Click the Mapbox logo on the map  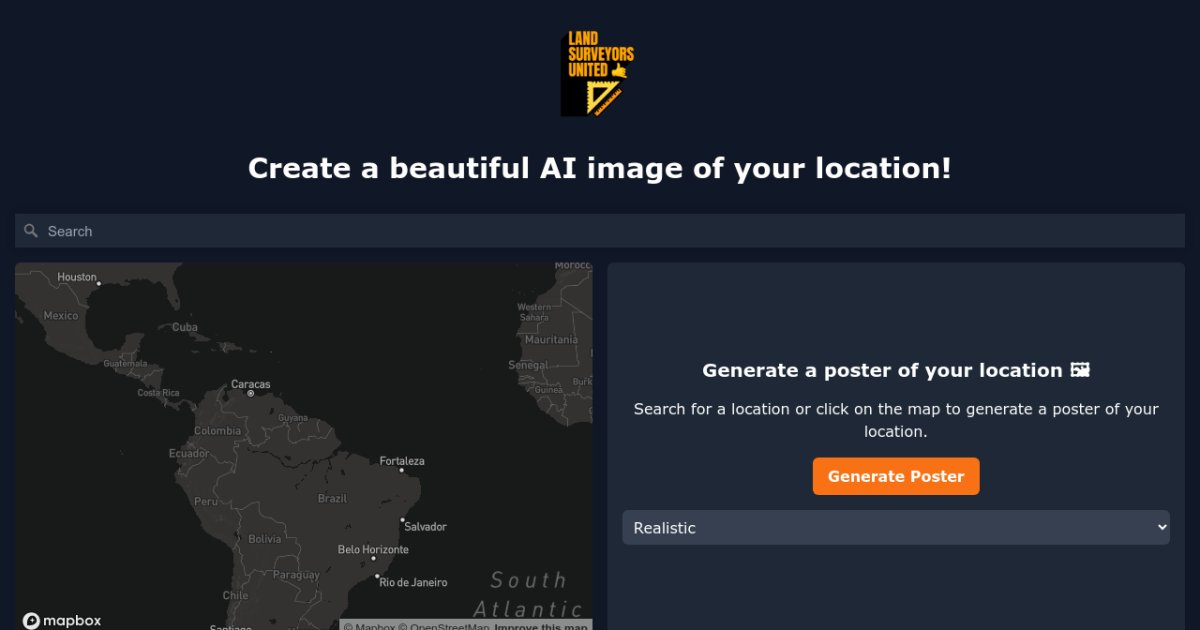62,620
